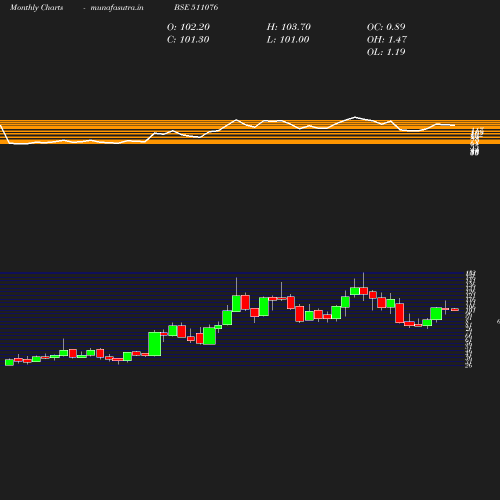Screen dimensions: 500x500
Task: Click the last small red candle on the right
Action: click(x=455, y=310)
